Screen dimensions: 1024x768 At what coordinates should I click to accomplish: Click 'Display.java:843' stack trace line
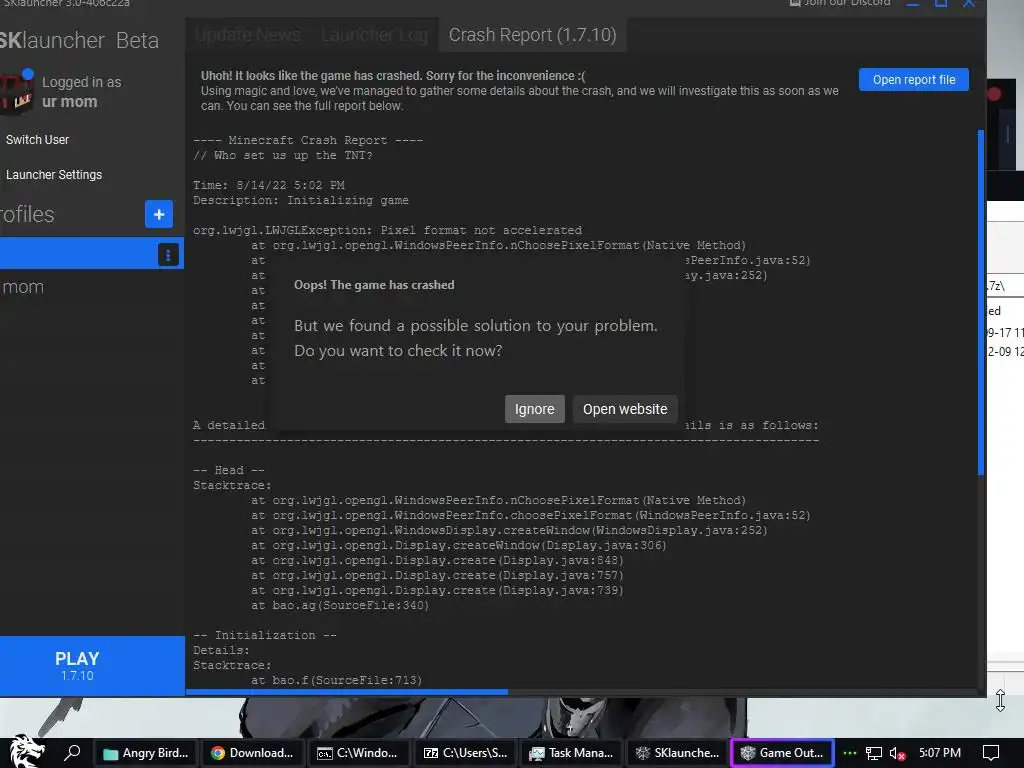pyautogui.click(x=437, y=560)
